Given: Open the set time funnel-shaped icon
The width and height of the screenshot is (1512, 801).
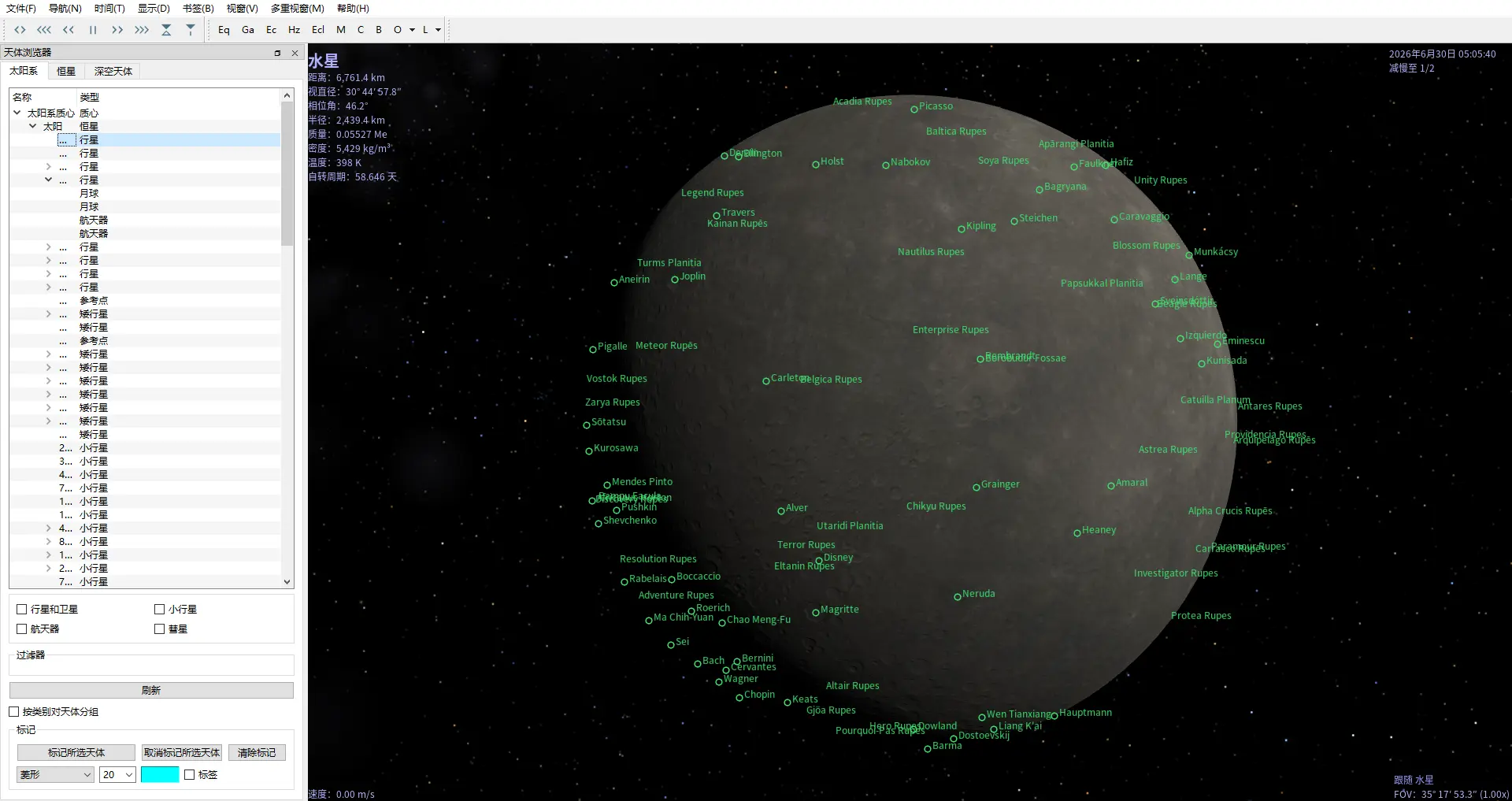Looking at the screenshot, I should pos(191,30).
